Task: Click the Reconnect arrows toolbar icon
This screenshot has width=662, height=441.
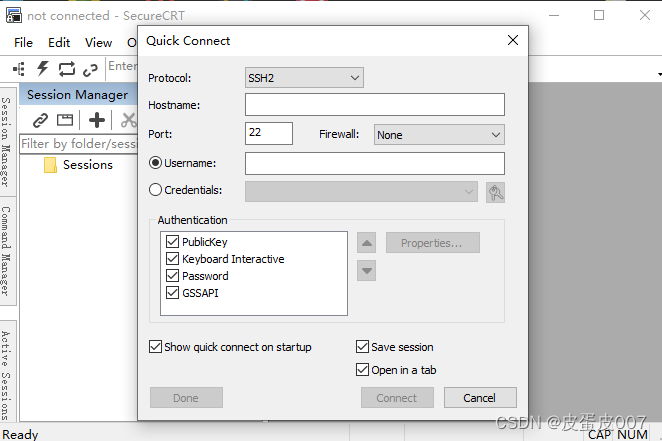Action: [67, 69]
